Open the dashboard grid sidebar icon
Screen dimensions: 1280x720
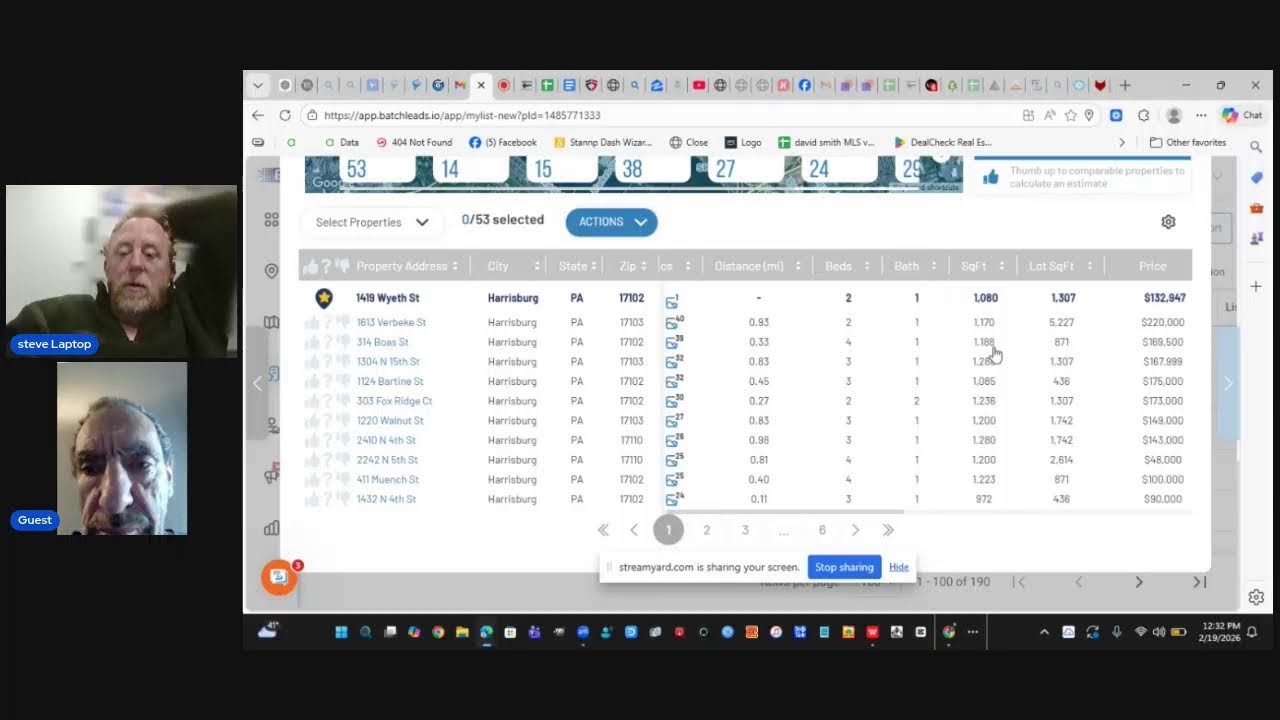pyautogui.click(x=271, y=220)
